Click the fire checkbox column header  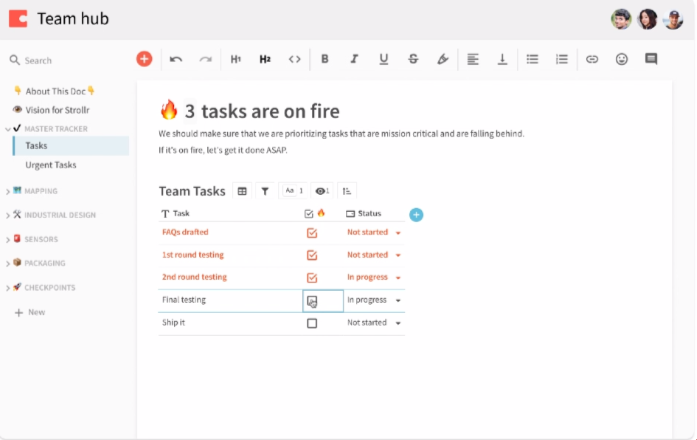315,214
